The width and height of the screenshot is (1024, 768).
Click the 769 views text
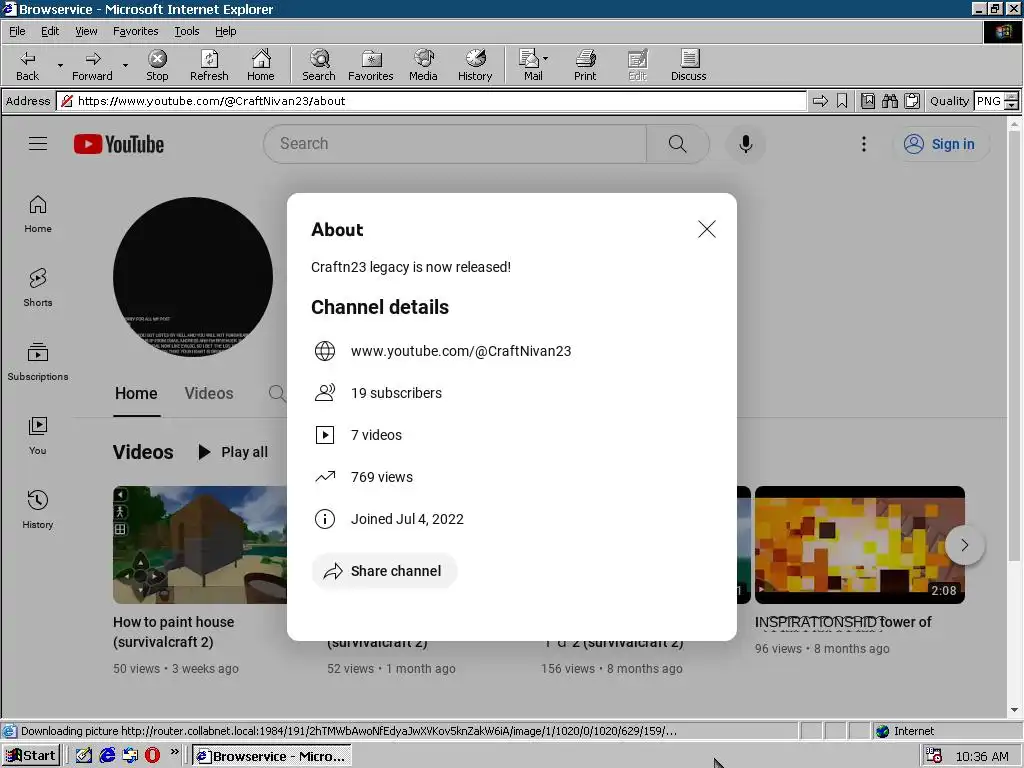click(382, 477)
